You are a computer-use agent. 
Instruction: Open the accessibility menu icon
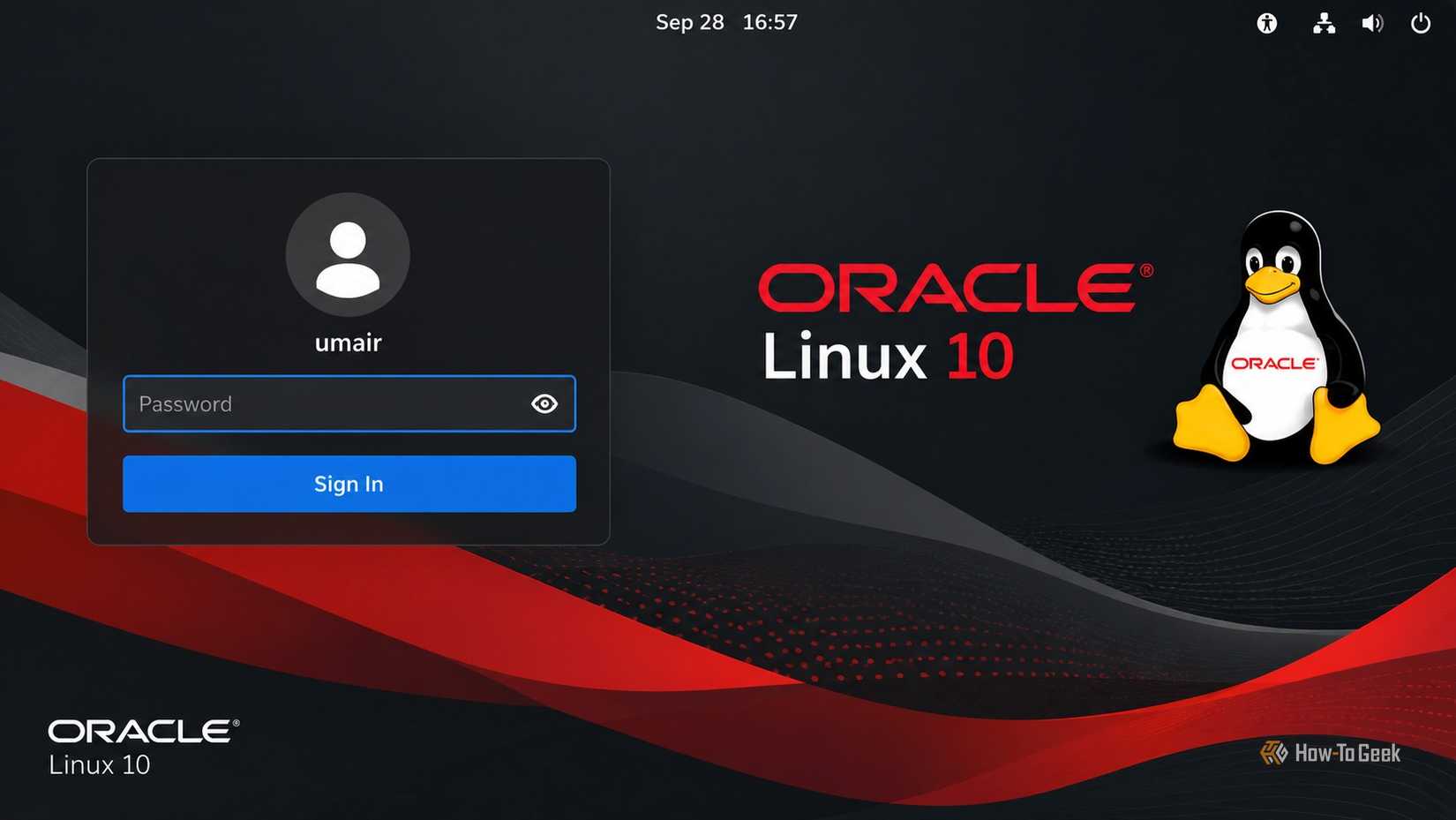coord(1267,23)
